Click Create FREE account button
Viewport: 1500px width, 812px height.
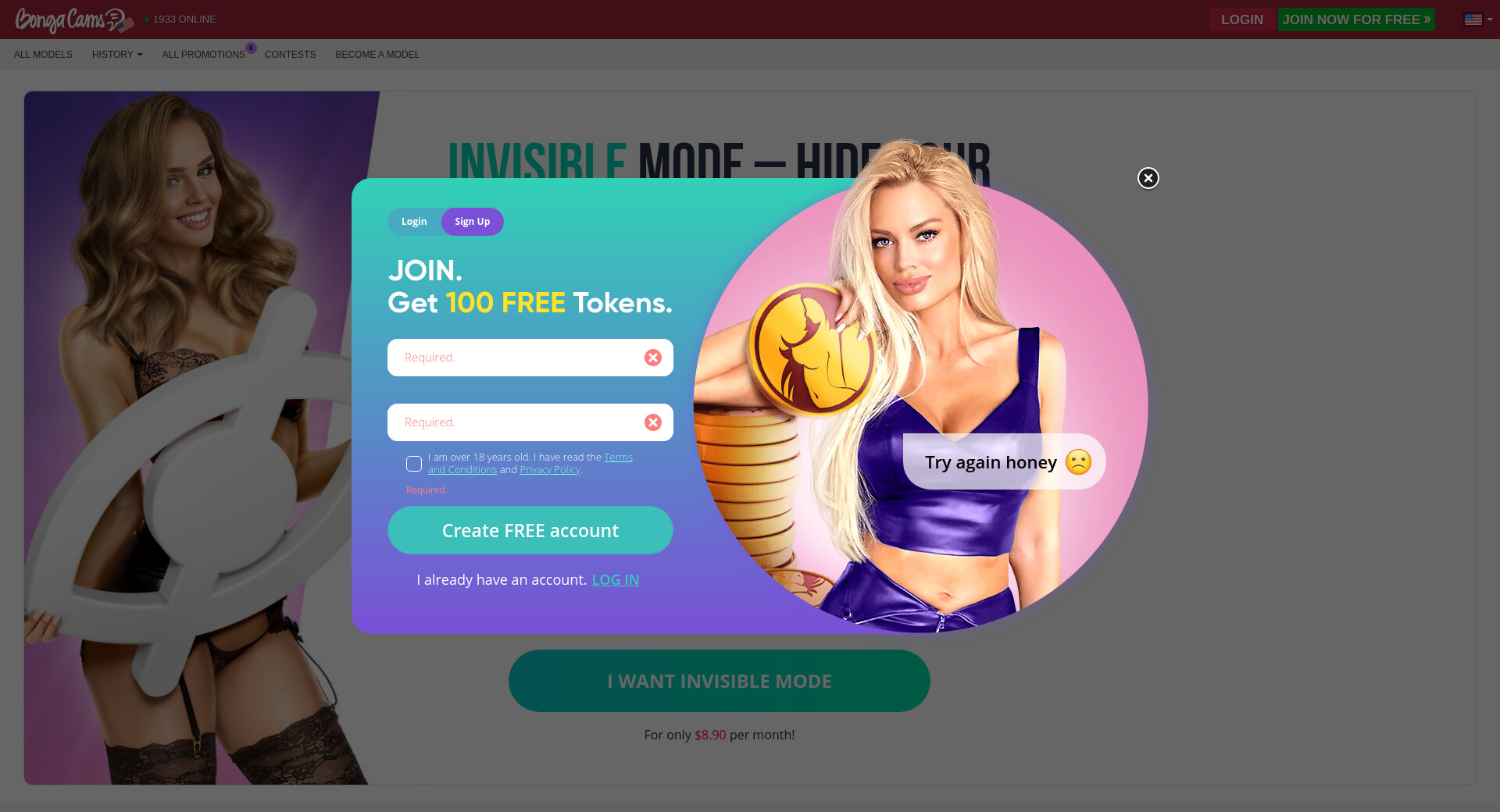[x=530, y=530]
